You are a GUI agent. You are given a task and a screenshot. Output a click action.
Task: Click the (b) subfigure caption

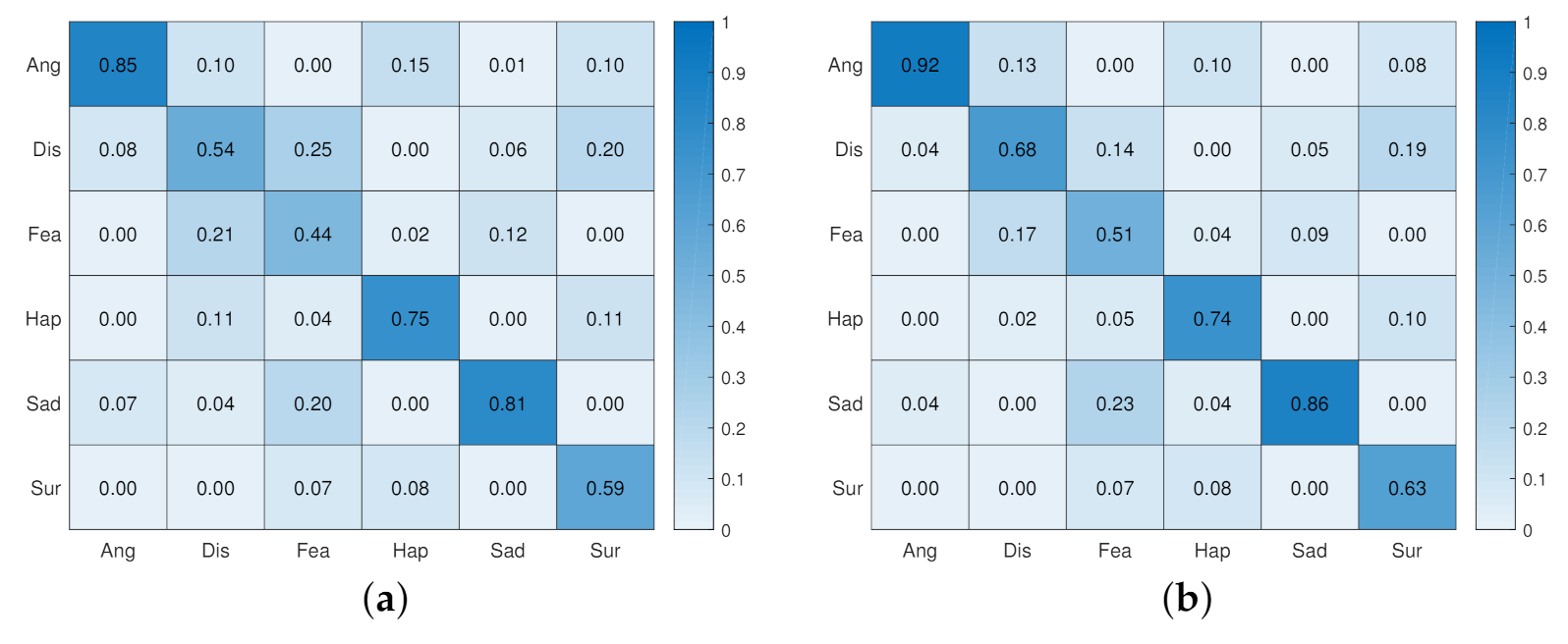pos(1187,598)
